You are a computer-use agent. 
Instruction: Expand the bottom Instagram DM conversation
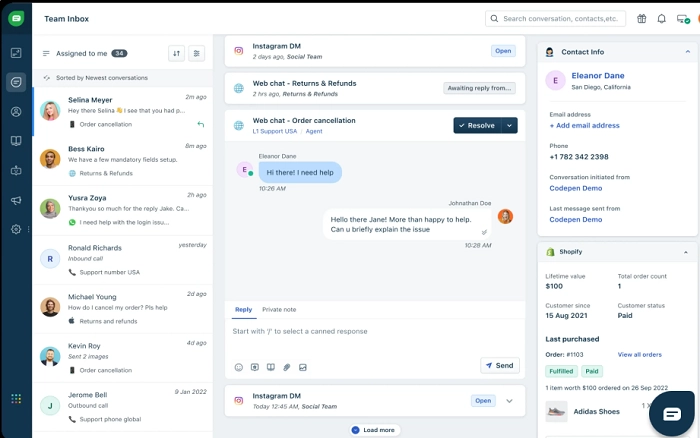[509, 401]
